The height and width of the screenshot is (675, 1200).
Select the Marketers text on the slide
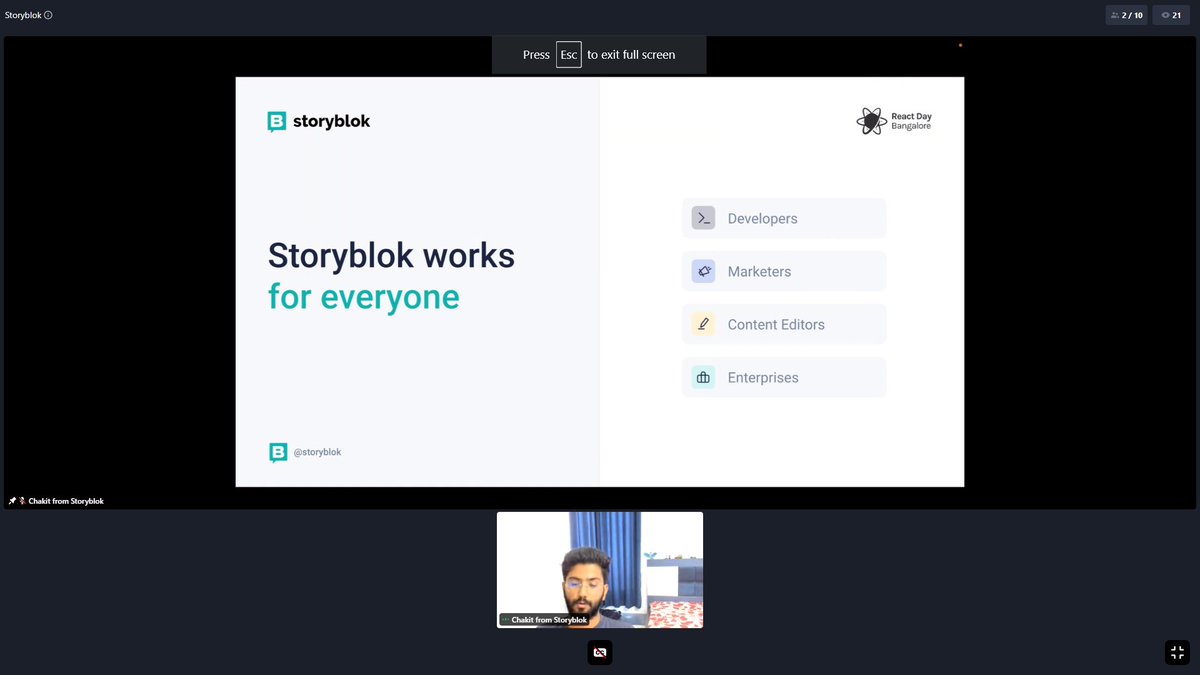pos(759,271)
